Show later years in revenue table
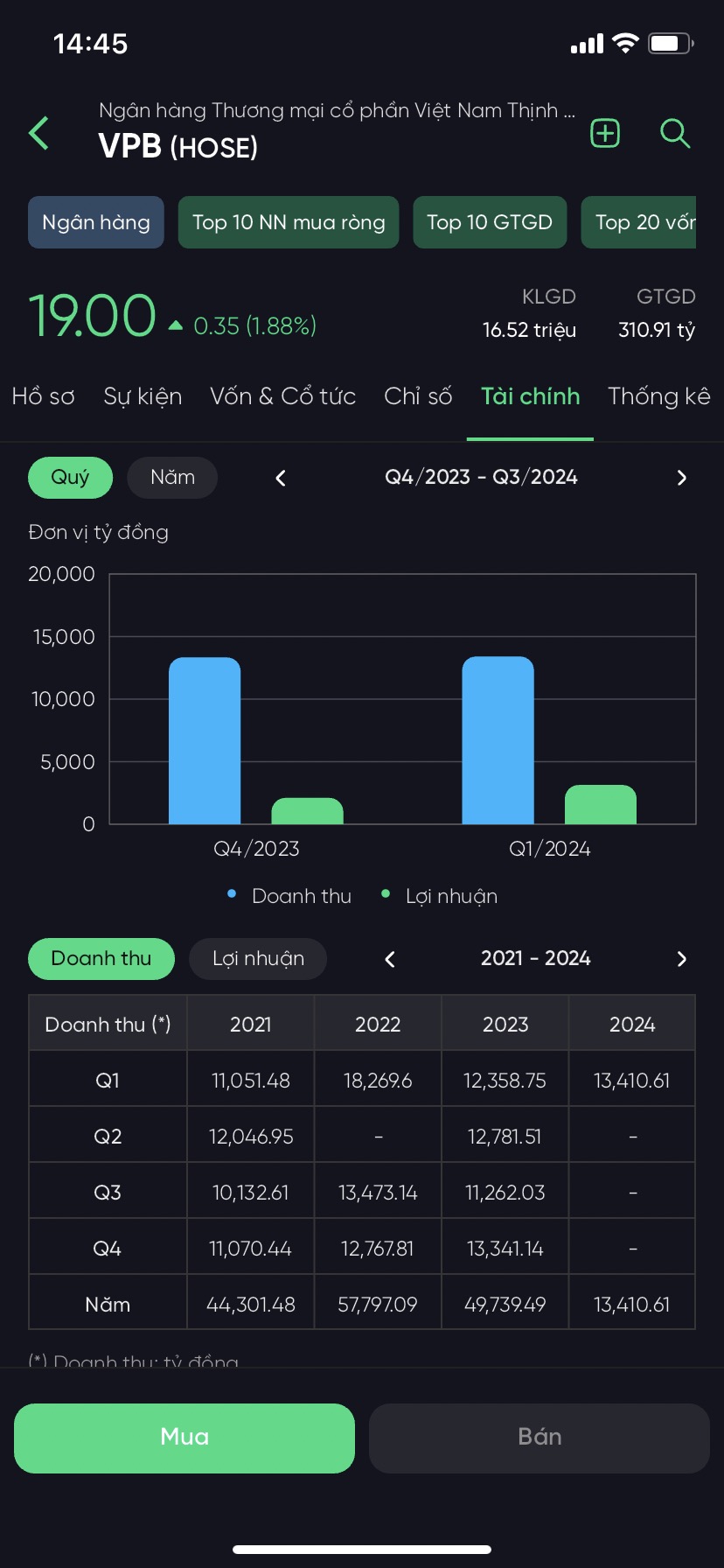 (x=681, y=959)
